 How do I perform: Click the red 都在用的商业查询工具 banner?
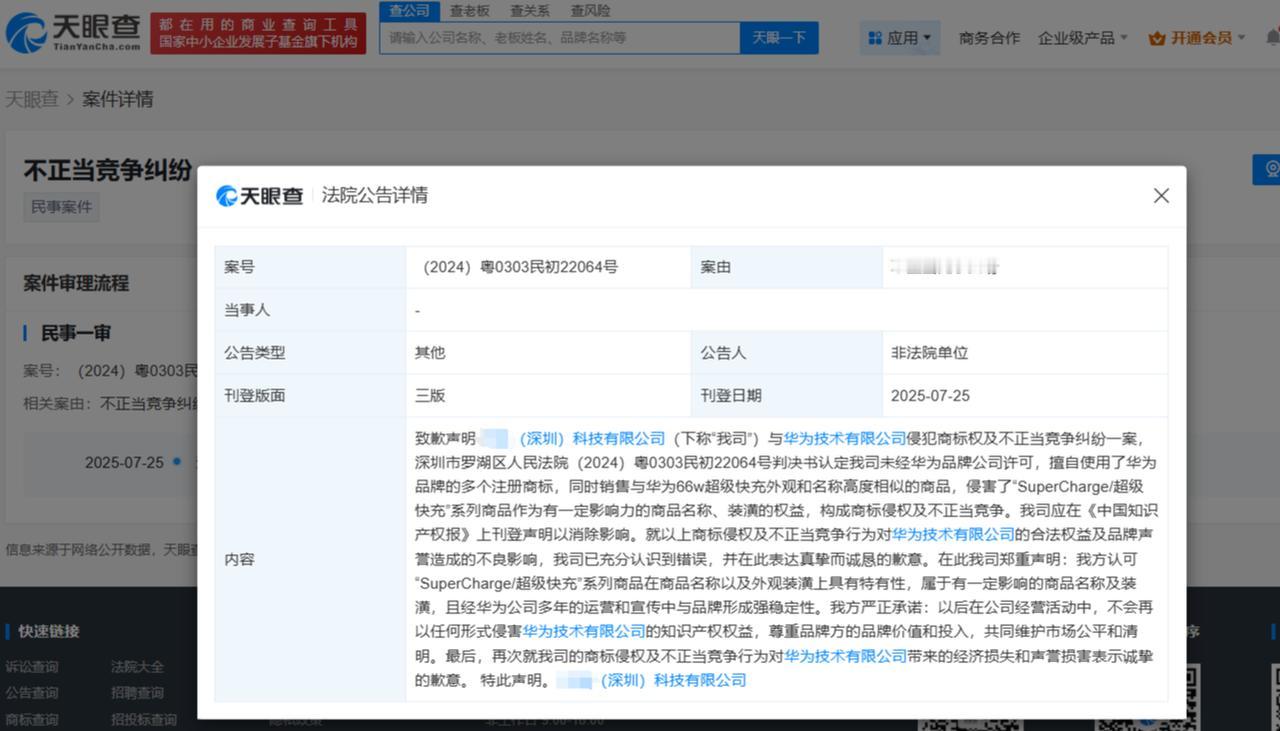(x=258, y=33)
